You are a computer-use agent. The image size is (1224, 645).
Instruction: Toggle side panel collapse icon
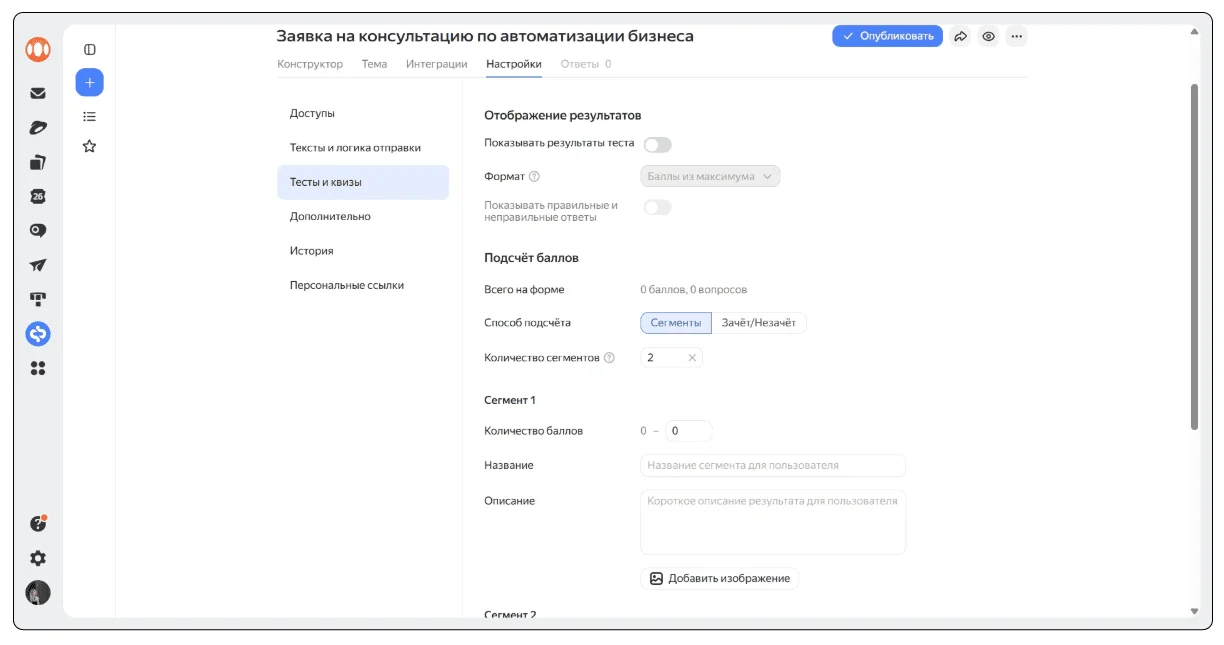(x=90, y=49)
